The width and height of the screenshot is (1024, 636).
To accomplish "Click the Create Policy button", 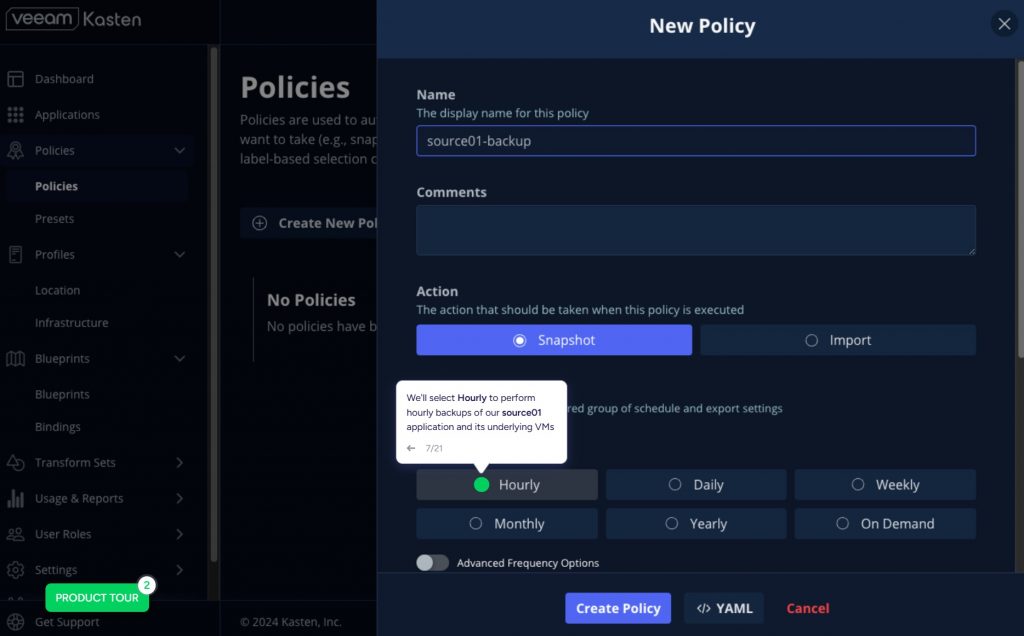I will (x=618, y=608).
